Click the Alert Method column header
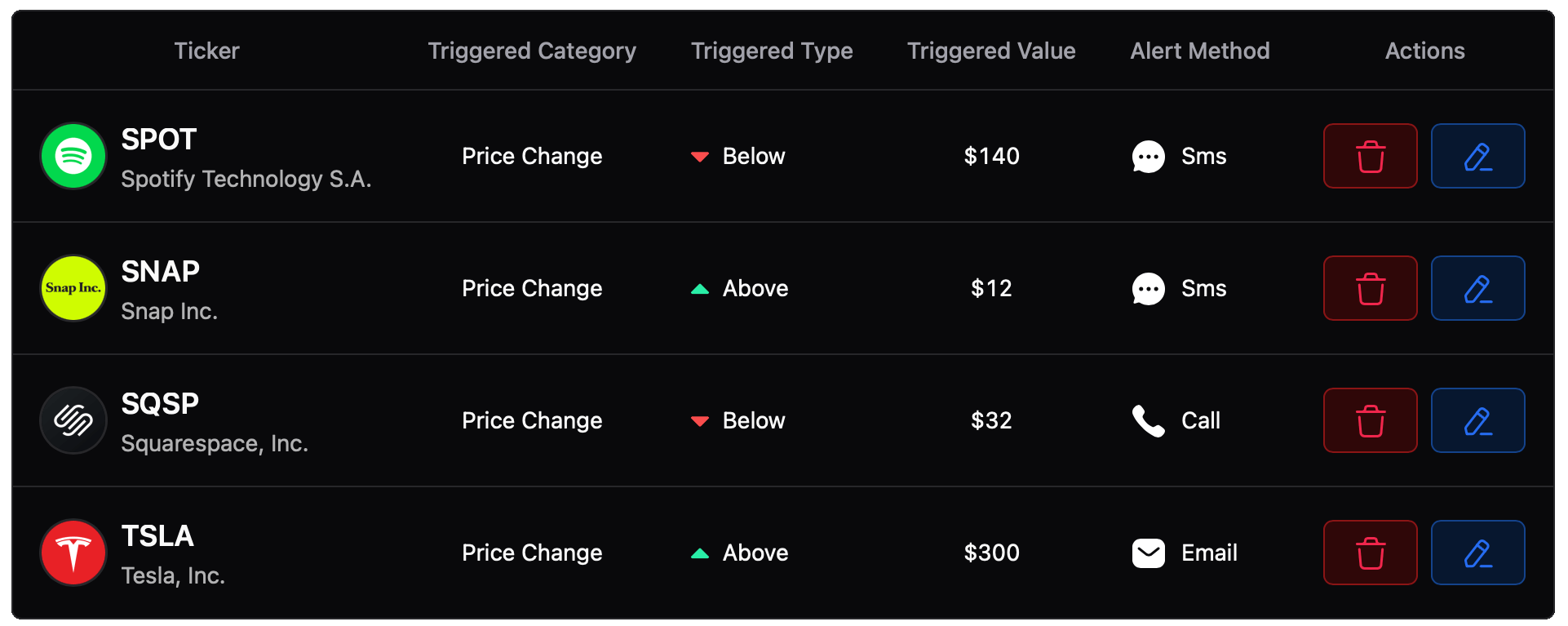The image size is (1568, 626). [x=1199, y=51]
